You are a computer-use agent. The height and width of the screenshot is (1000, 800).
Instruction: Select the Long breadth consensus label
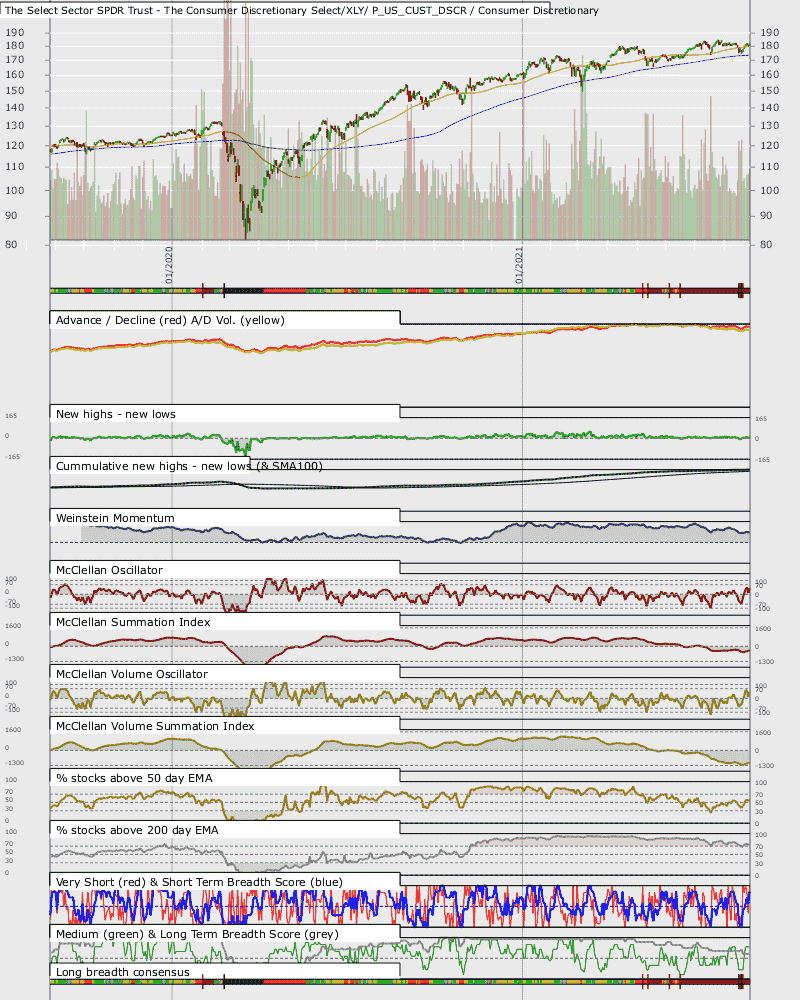pyautogui.click(x=122, y=972)
